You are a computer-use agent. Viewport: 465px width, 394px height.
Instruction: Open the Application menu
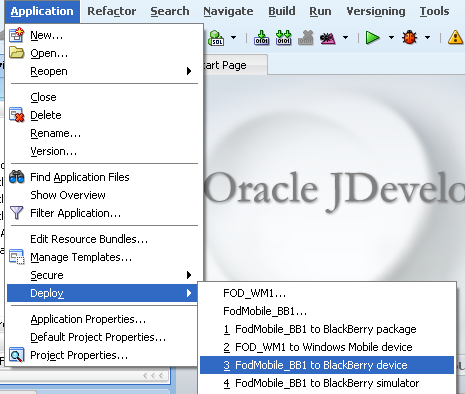[42, 11]
